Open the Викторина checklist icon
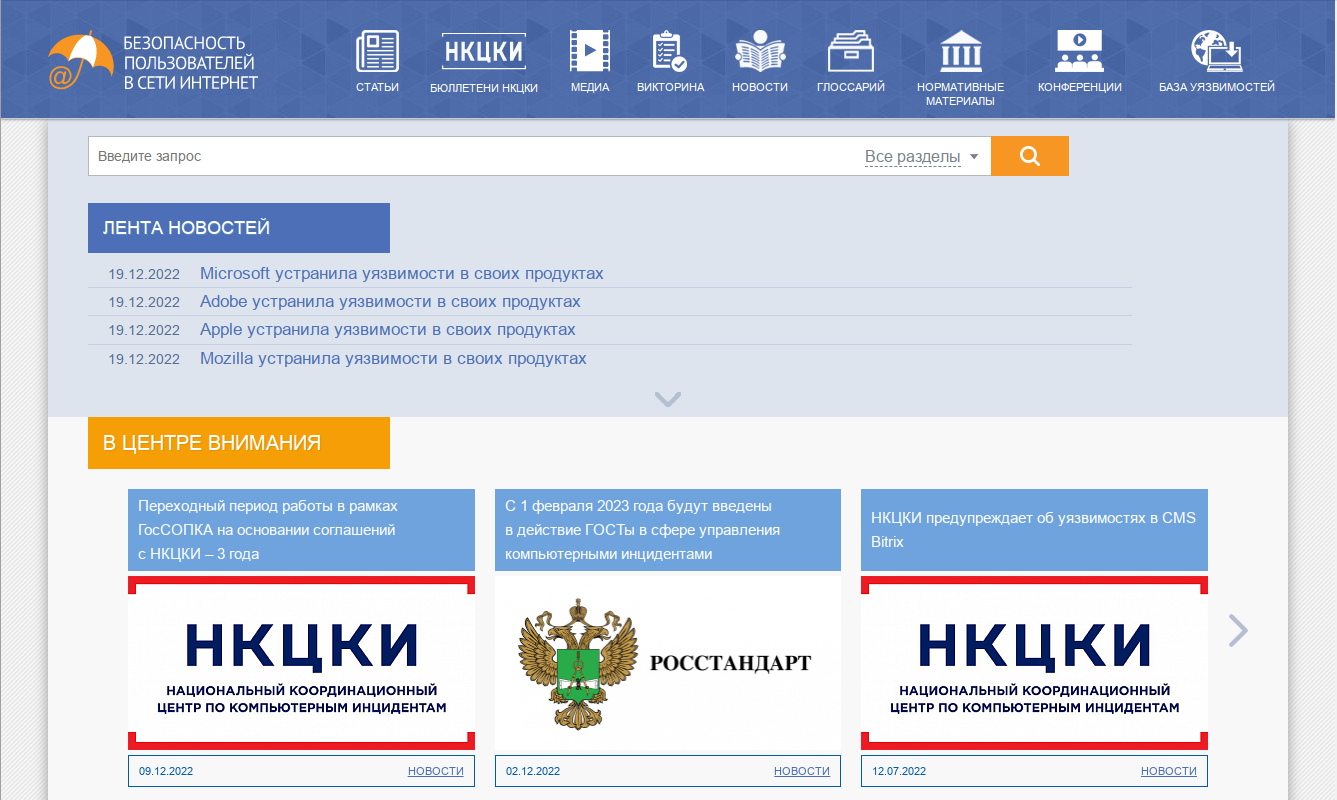This screenshot has width=1337, height=800. (669, 51)
